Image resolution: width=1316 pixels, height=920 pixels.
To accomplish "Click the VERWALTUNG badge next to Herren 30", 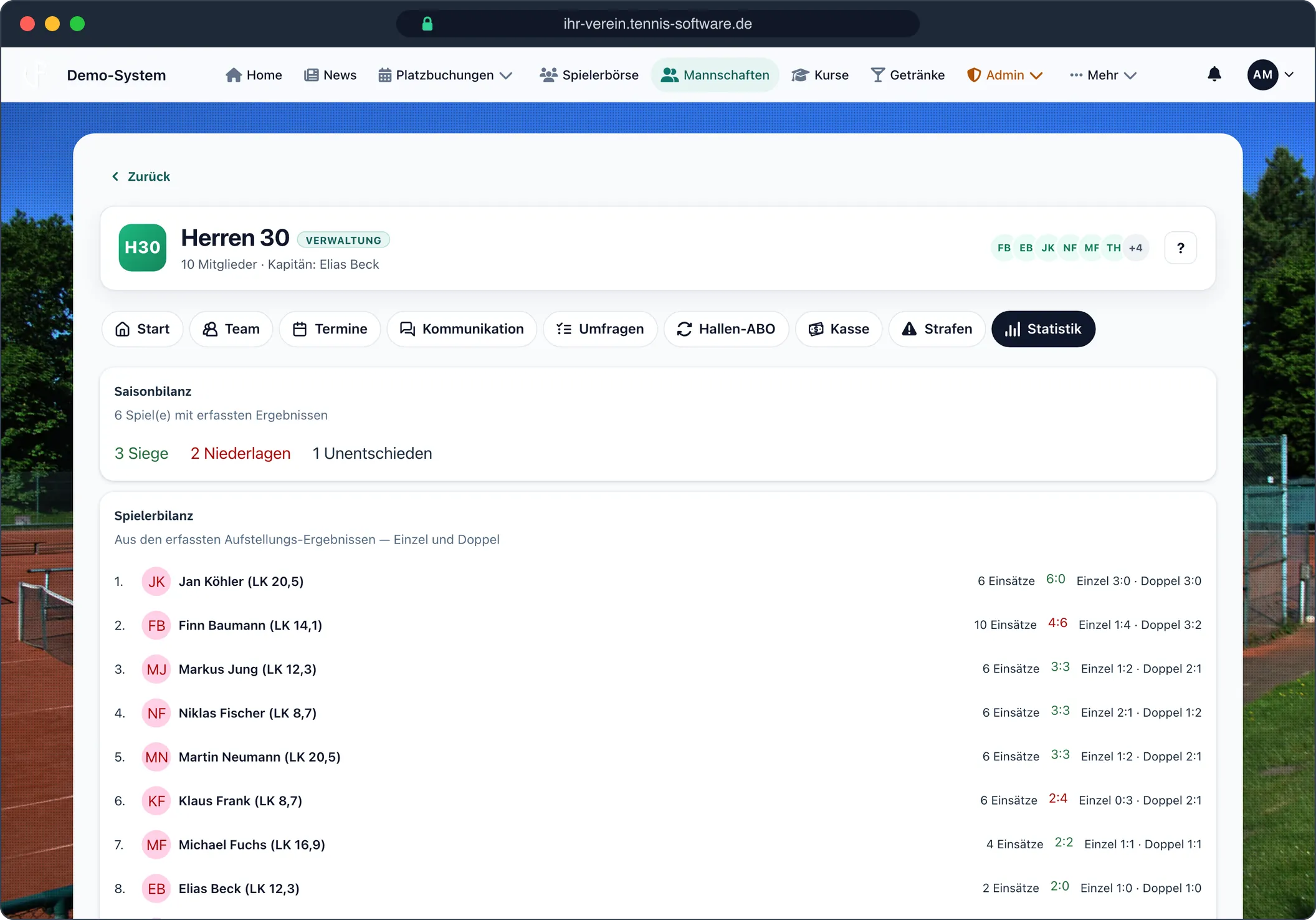I will (343, 240).
